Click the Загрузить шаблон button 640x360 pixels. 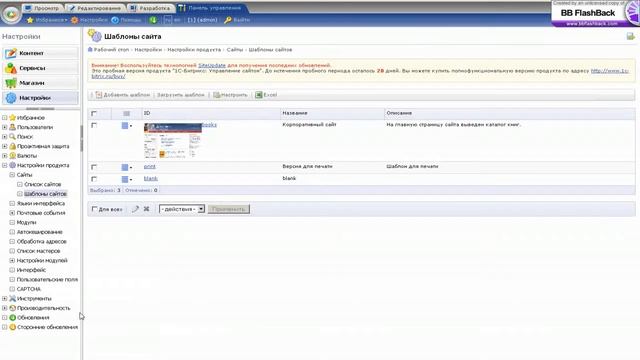[x=180, y=95]
